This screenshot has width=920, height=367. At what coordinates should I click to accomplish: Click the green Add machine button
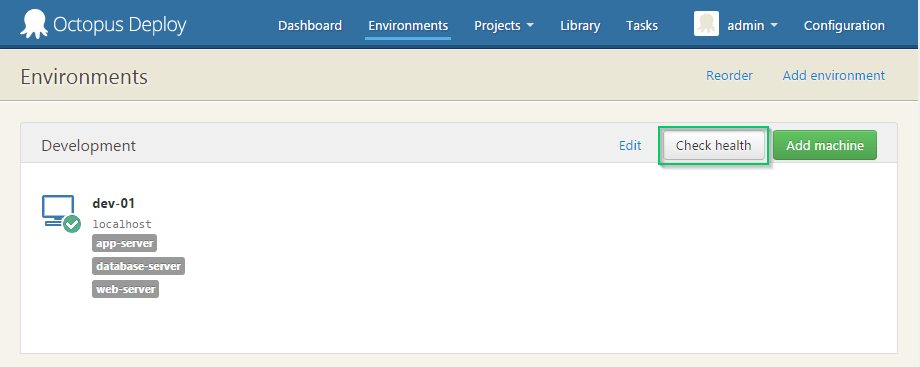click(x=825, y=145)
